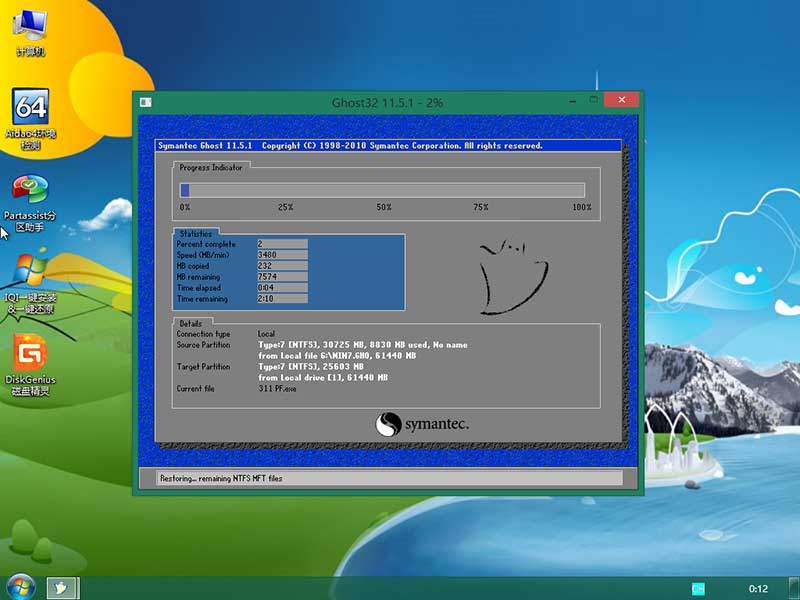Click the Time elapsed value 0:04
The width and height of the screenshot is (800, 600).
[282, 288]
